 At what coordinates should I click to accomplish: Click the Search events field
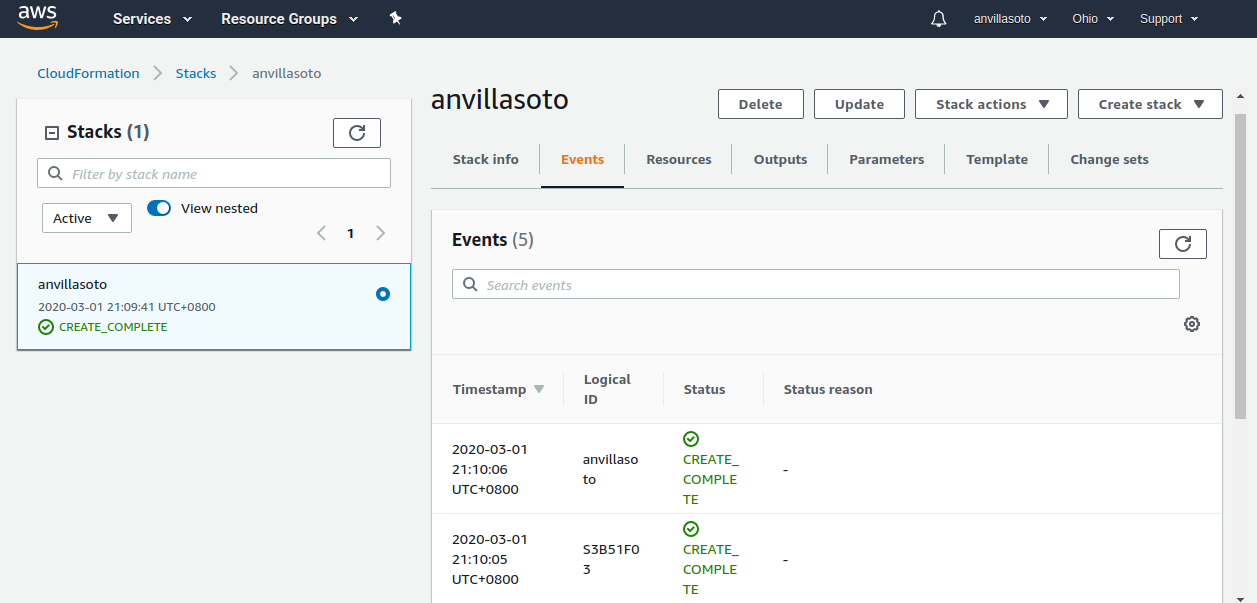pos(816,284)
